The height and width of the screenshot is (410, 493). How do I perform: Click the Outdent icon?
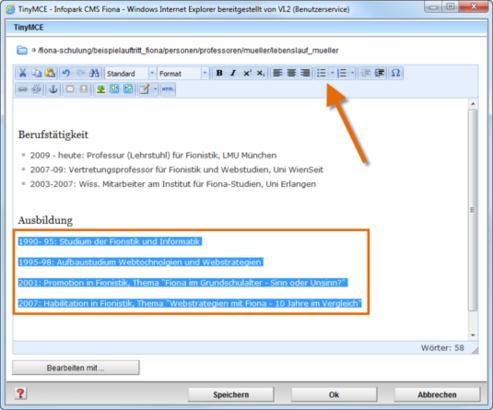(x=366, y=73)
